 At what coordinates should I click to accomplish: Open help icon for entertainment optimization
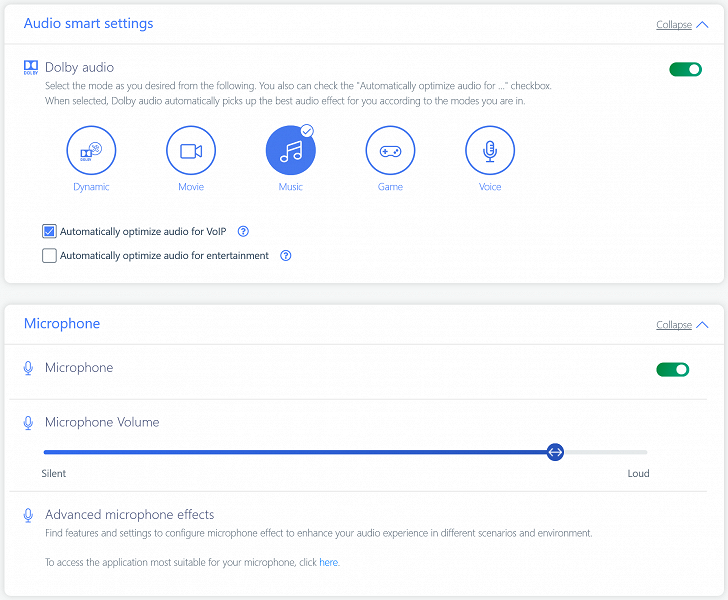pos(286,256)
